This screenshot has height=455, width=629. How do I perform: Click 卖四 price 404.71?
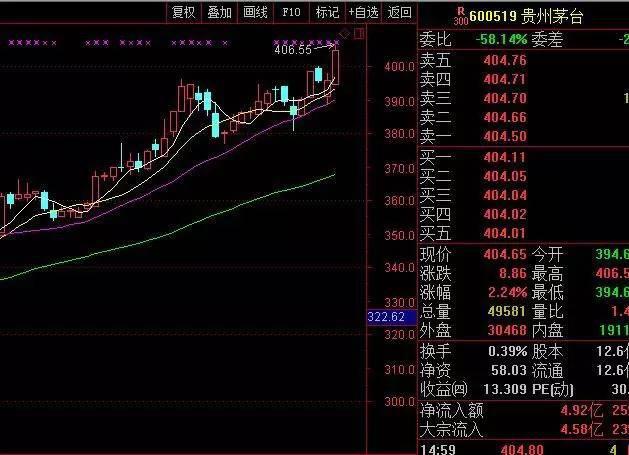(505, 79)
